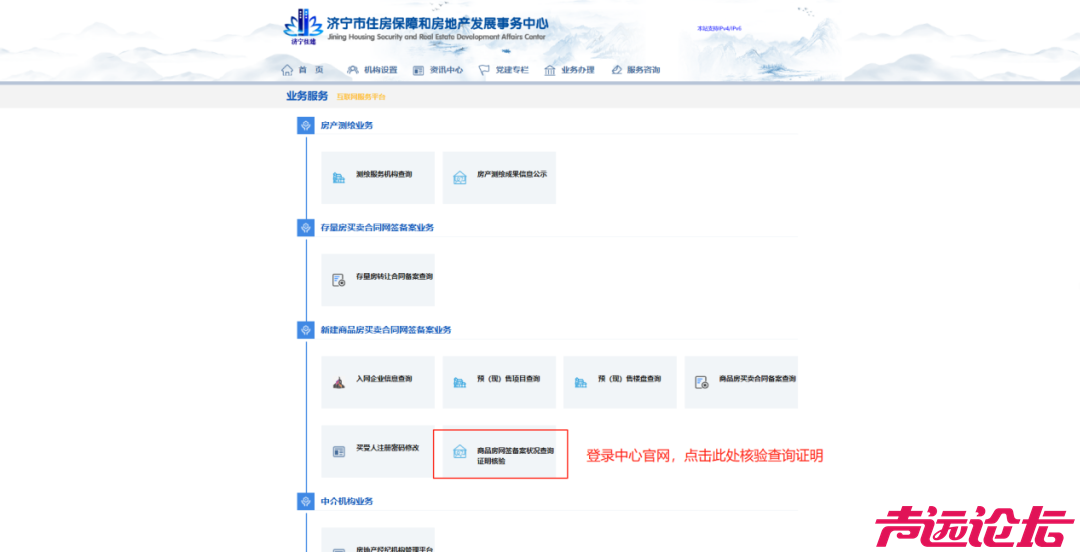Image resolution: width=1080 pixels, height=552 pixels.
Task: Click the 入网企业信息查询 icon
Action: click(x=339, y=382)
